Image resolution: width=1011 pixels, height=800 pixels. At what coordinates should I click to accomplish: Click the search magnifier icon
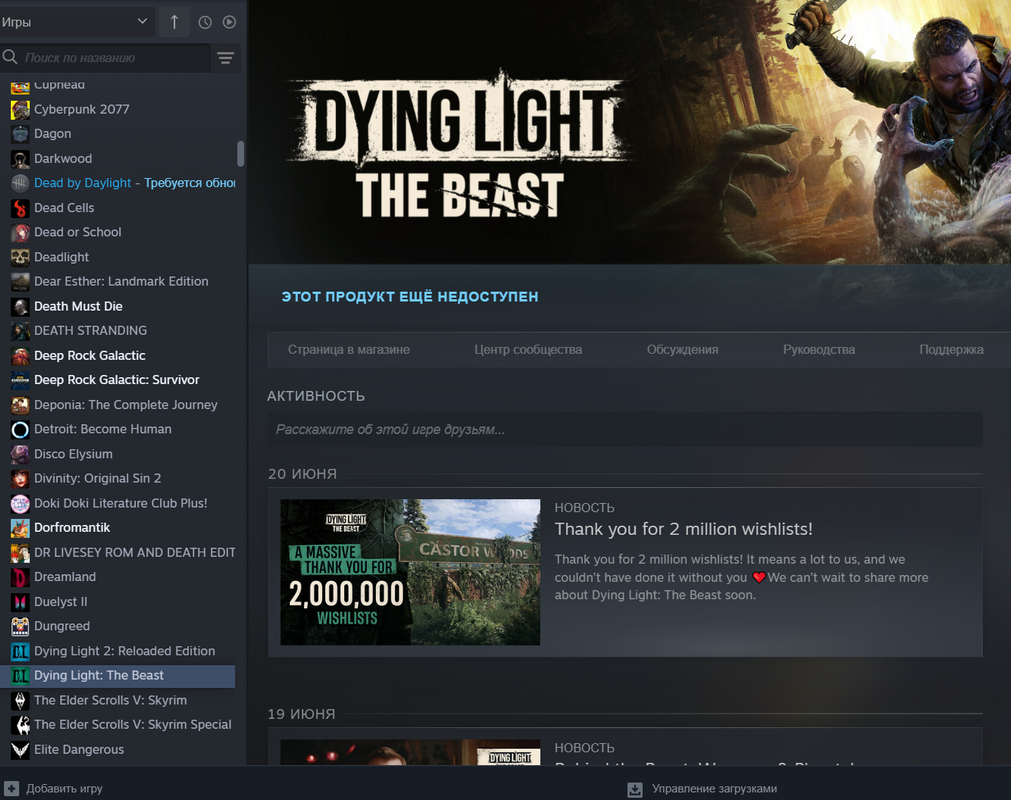click(10, 57)
